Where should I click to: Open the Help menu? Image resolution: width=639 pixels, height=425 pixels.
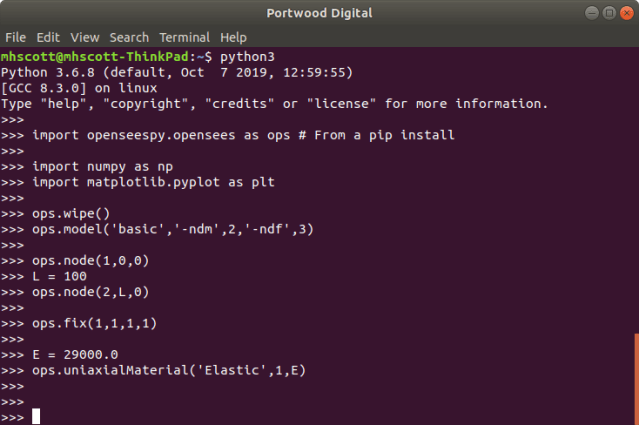(x=233, y=37)
